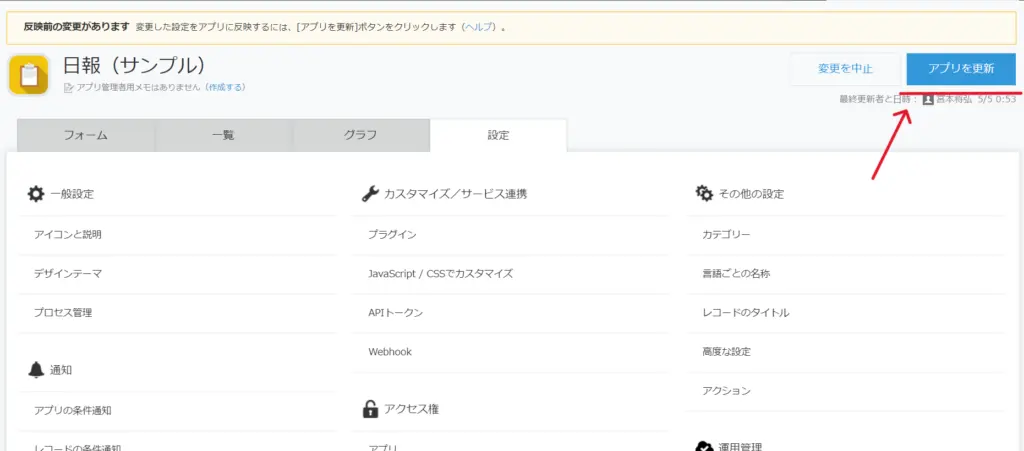Click the 変更を中止 button

tap(845, 69)
